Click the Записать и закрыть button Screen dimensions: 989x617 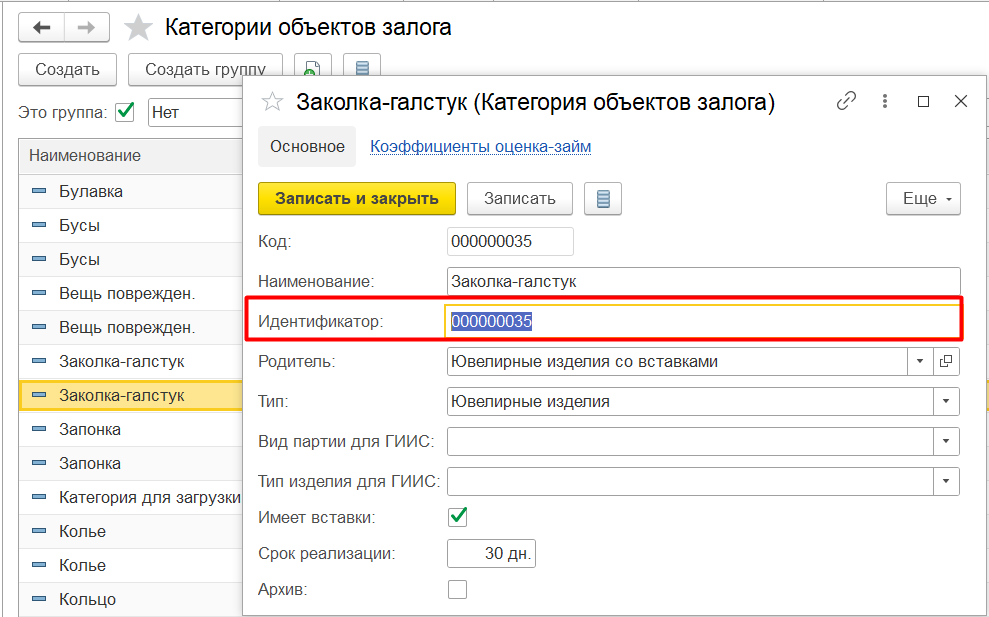[x=357, y=199]
